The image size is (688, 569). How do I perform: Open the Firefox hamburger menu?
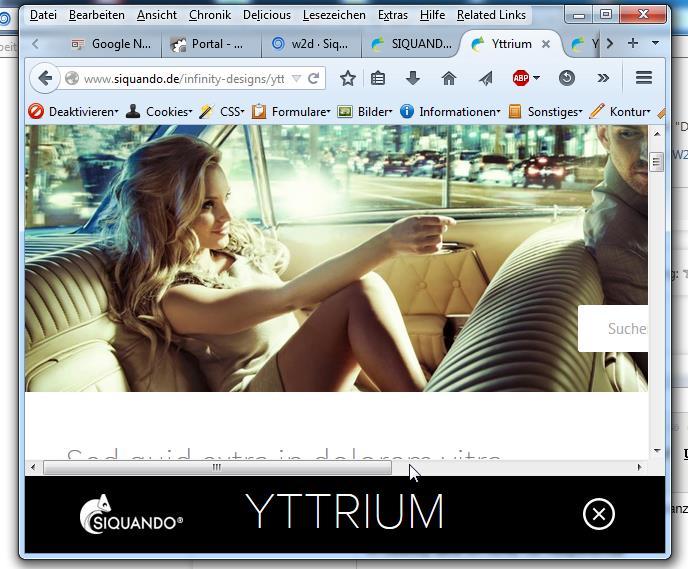coord(644,78)
